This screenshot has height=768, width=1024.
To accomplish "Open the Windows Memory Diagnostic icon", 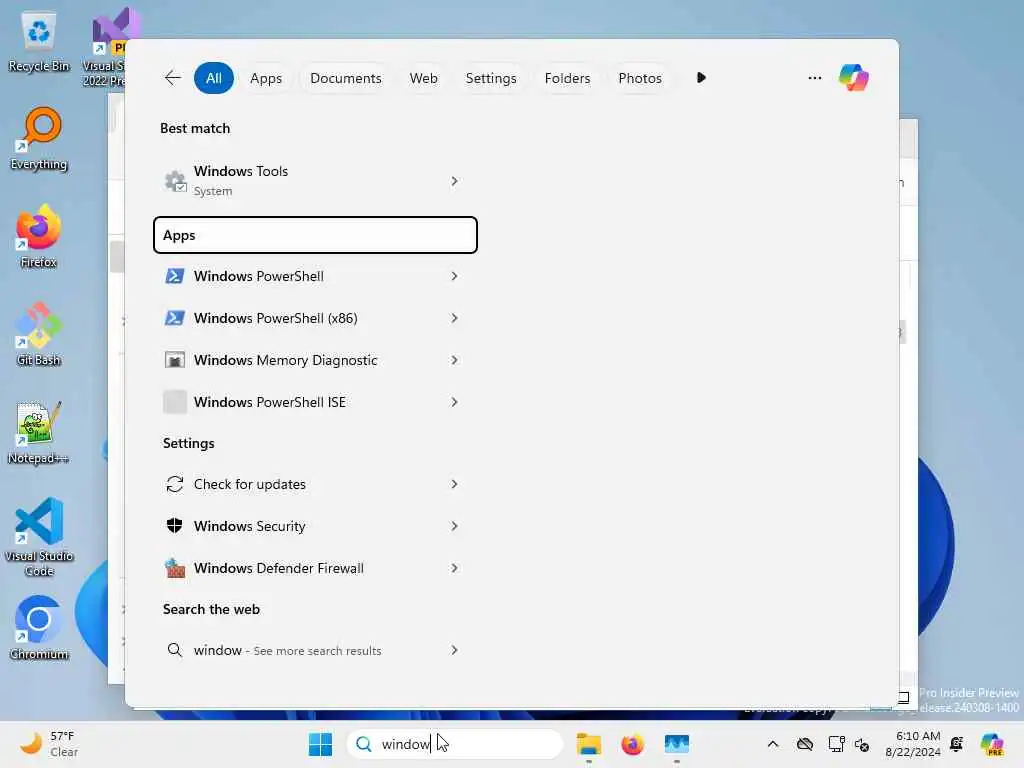I will pos(174,360).
